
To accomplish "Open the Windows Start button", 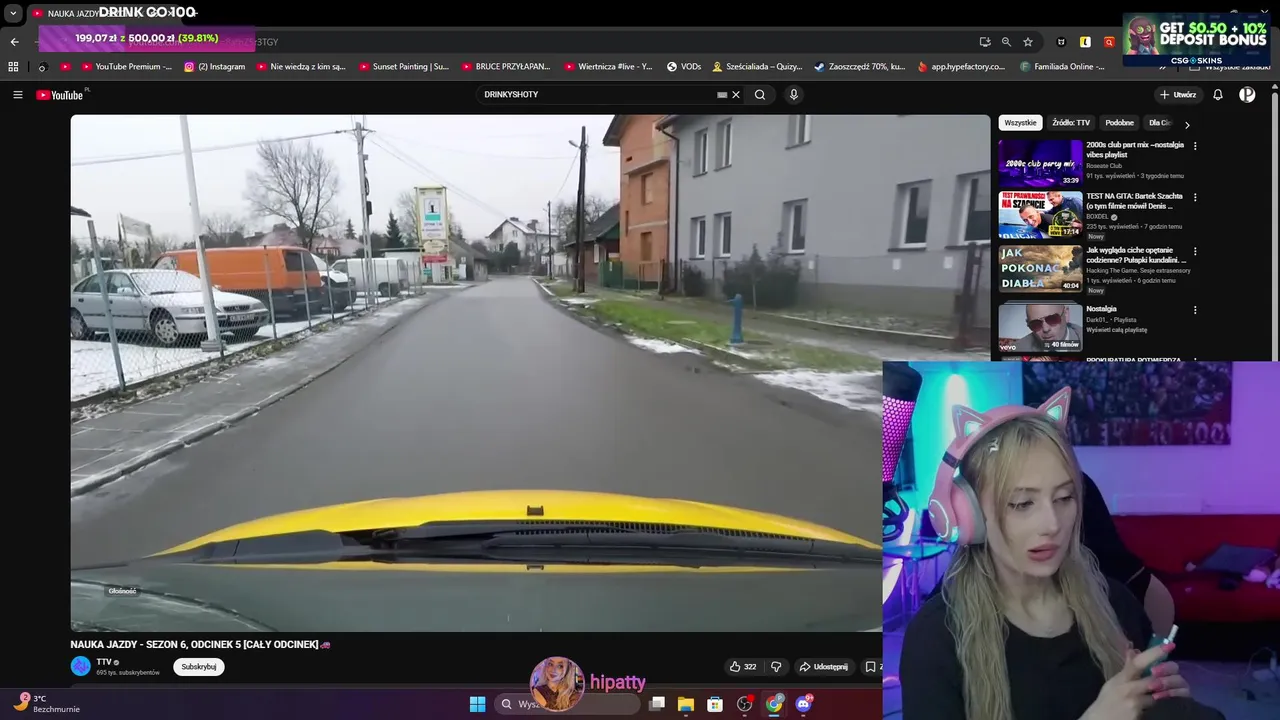I will [x=477, y=704].
